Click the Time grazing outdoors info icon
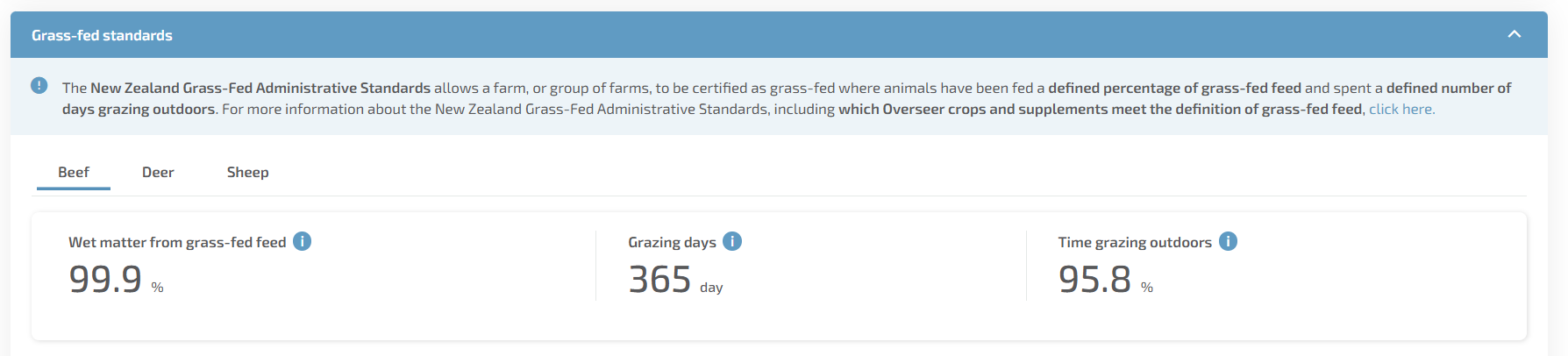 pos(1228,241)
